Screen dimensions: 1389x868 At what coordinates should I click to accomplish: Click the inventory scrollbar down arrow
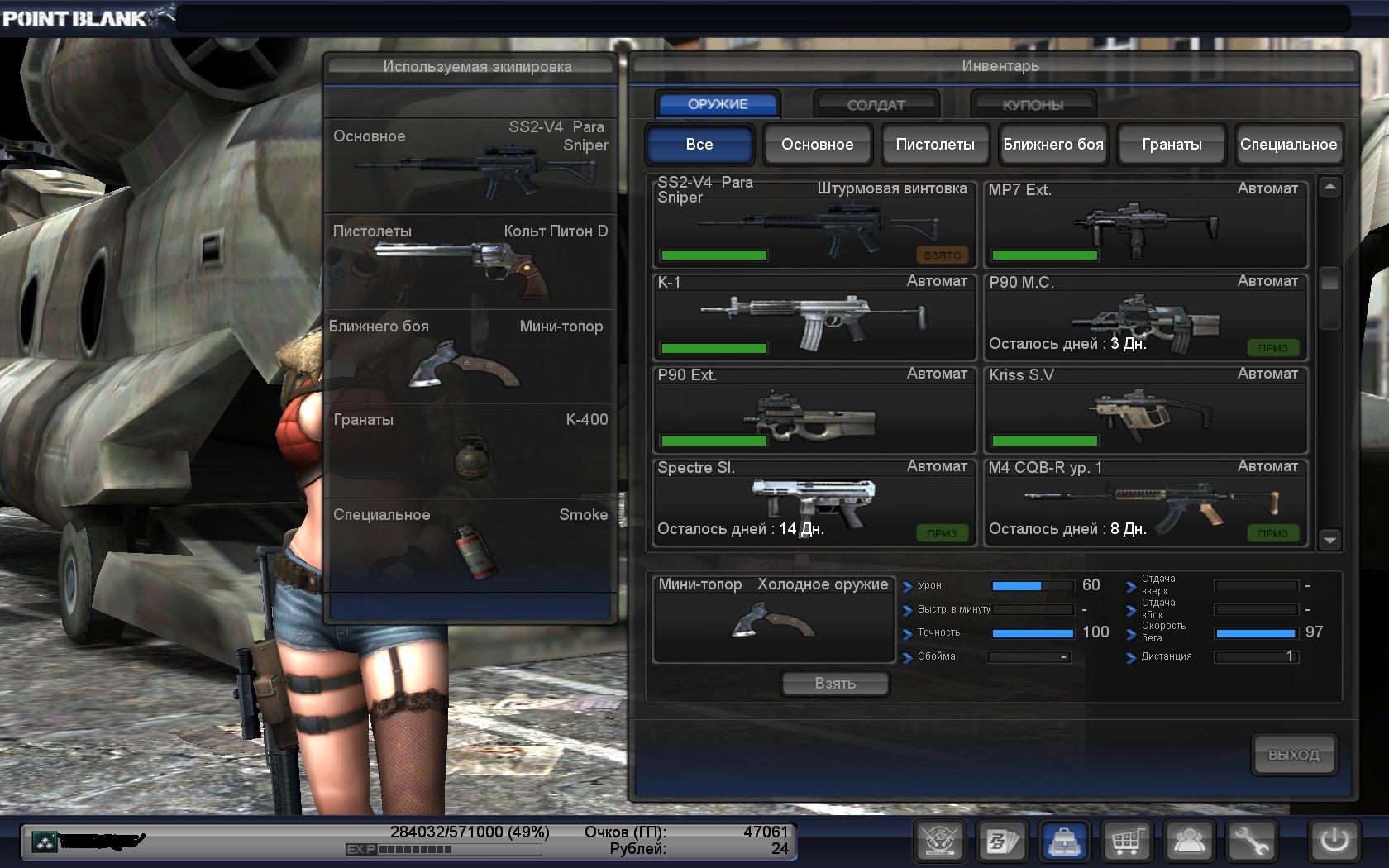point(1329,540)
